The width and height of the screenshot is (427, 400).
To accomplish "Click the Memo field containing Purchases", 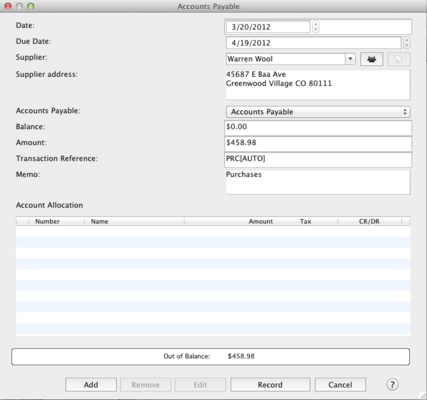I will tap(318, 182).
